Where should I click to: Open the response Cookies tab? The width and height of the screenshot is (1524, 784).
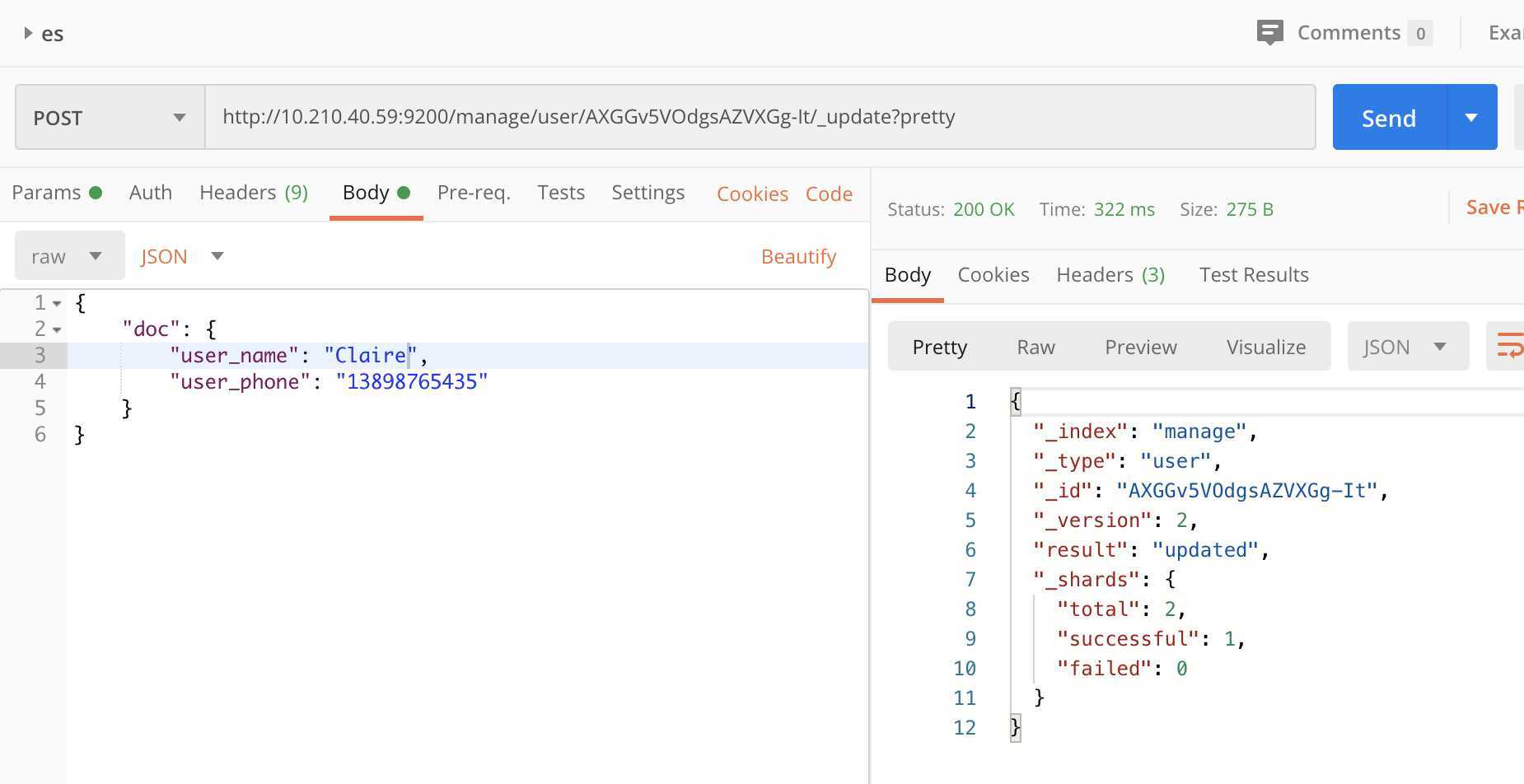(993, 275)
